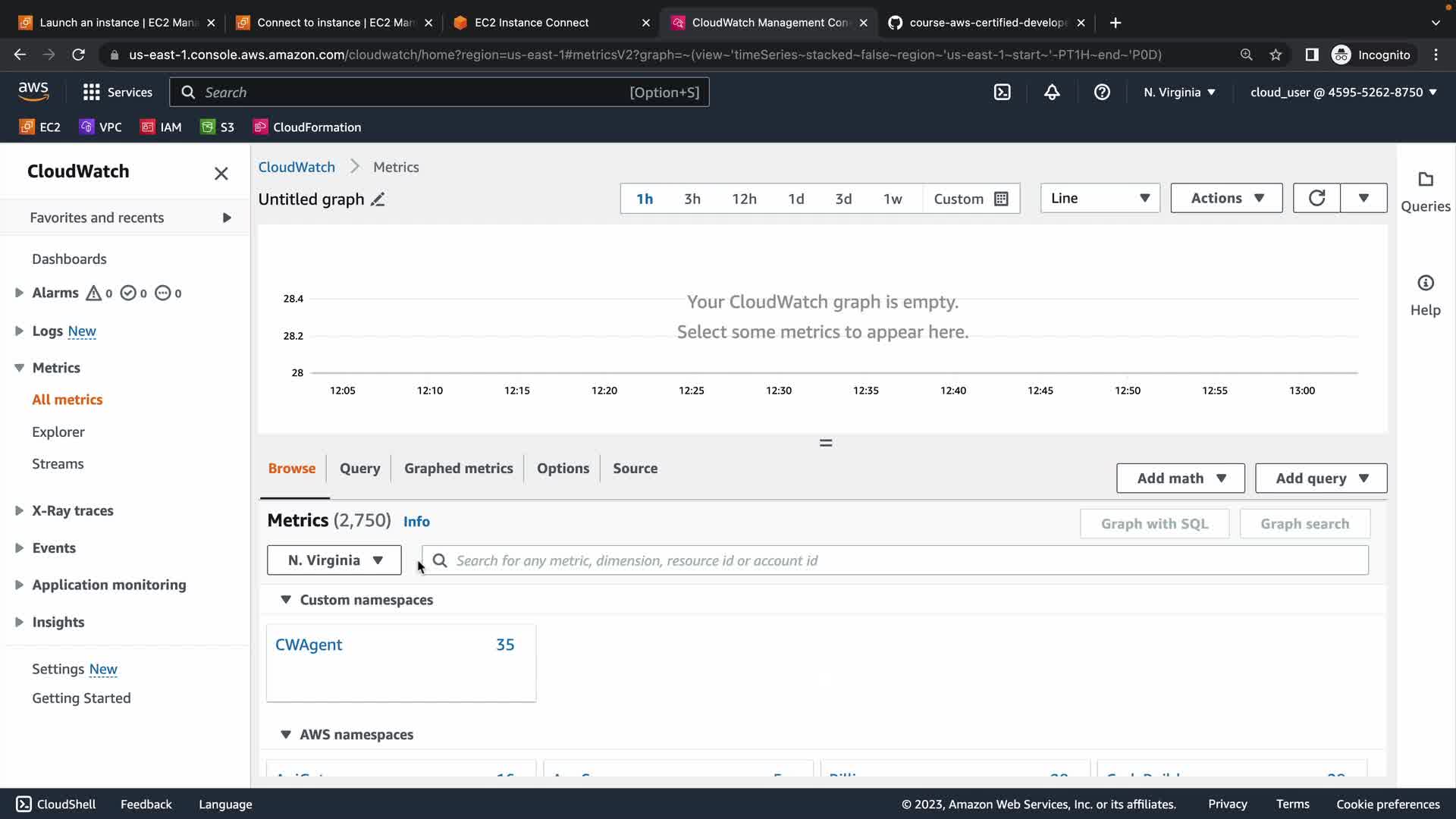Screen dimensions: 1456x819
Task: Switch to the Graphed metrics tab
Action: 458,469
